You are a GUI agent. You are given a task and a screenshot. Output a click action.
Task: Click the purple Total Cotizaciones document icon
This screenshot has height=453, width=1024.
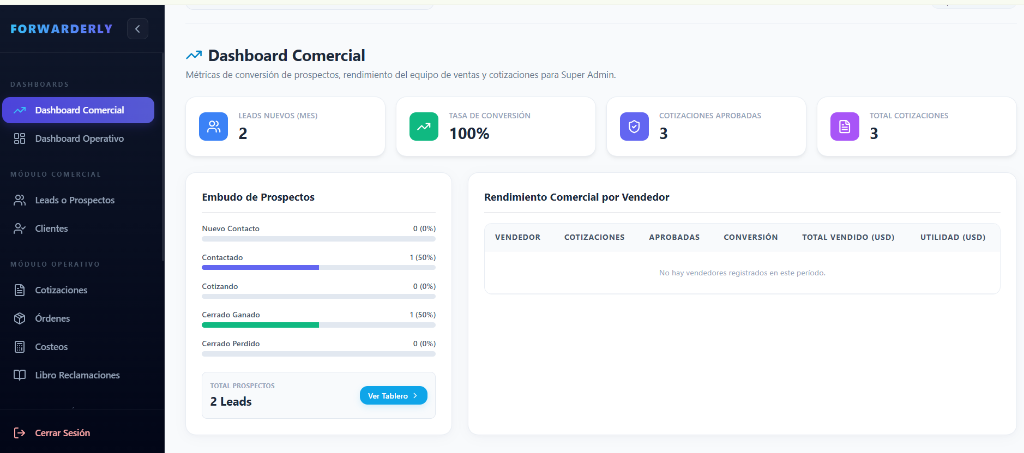coord(844,127)
